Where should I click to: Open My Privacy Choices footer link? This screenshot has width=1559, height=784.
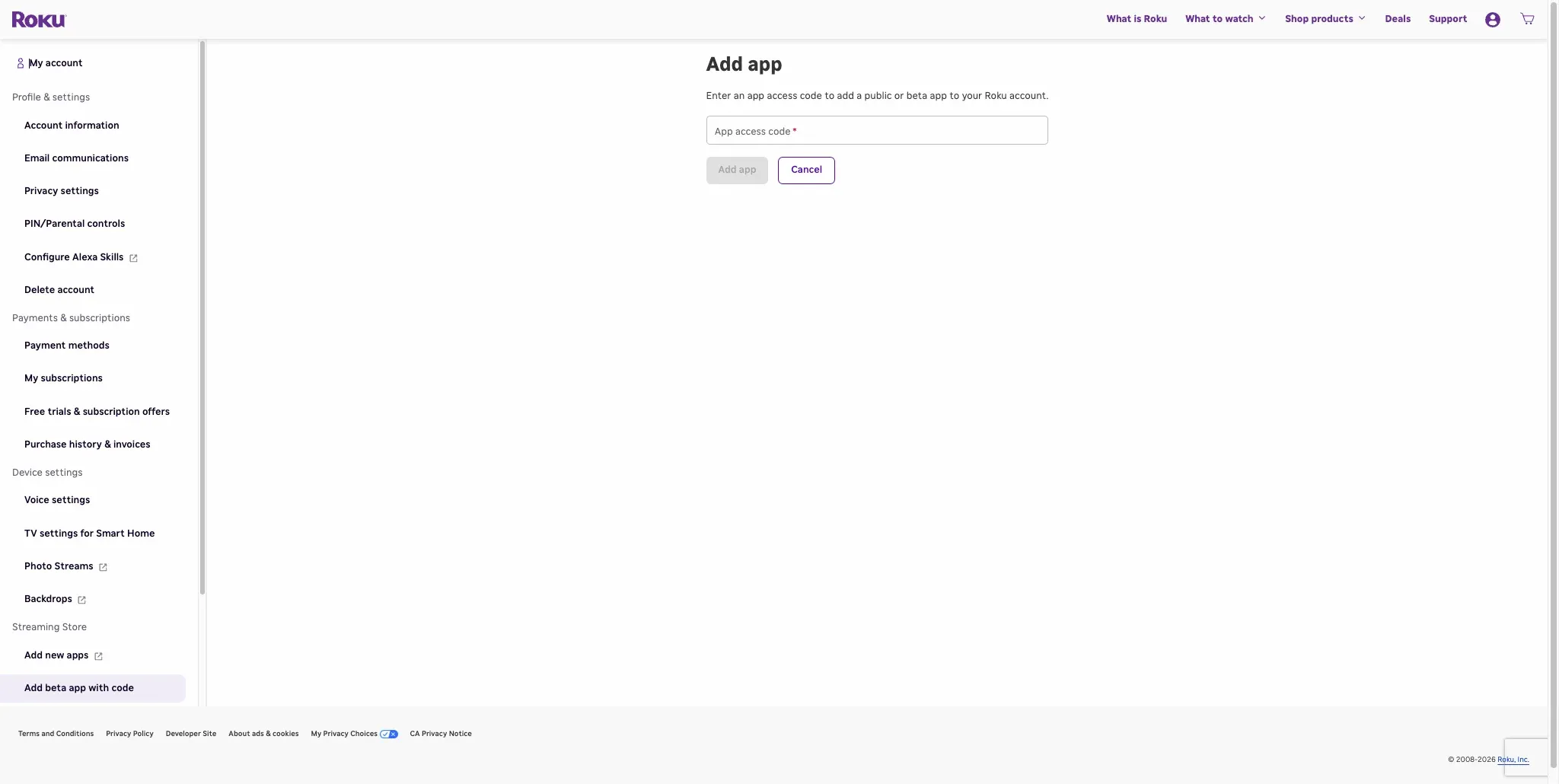tap(344, 734)
